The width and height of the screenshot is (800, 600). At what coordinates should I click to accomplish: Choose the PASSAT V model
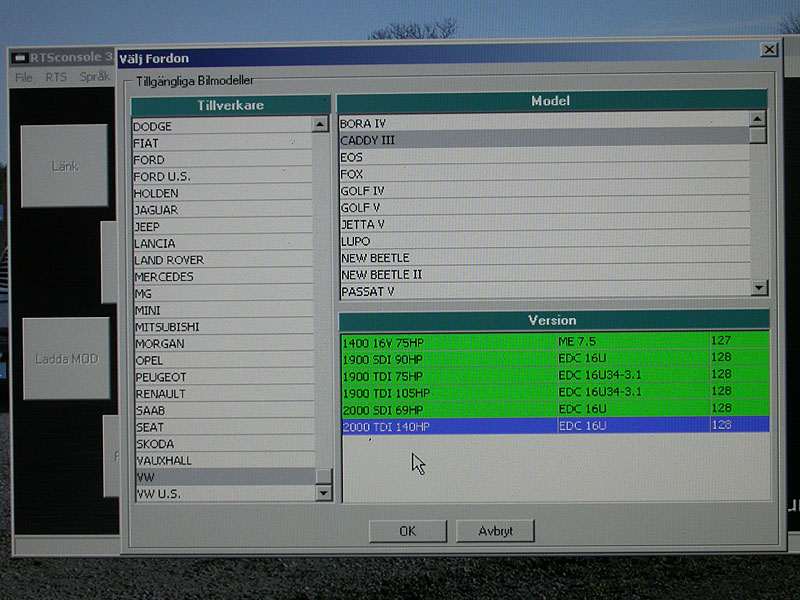[x=546, y=291]
